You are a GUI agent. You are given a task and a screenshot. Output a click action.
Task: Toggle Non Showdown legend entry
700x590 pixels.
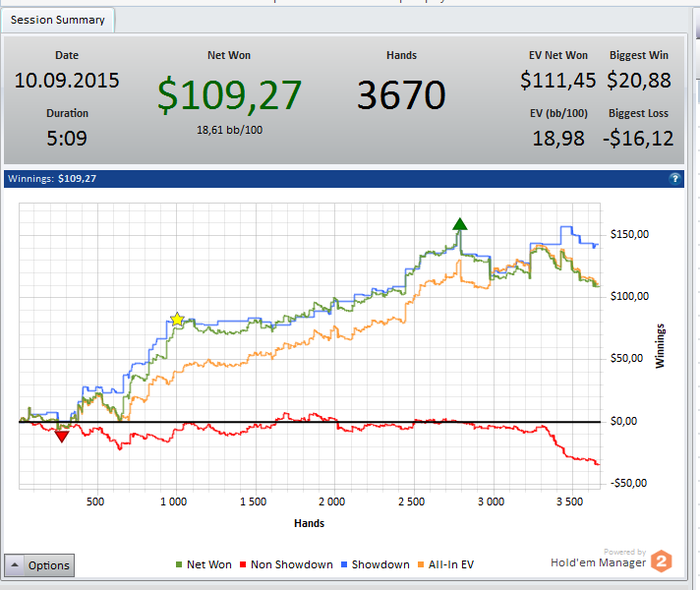coord(286,565)
